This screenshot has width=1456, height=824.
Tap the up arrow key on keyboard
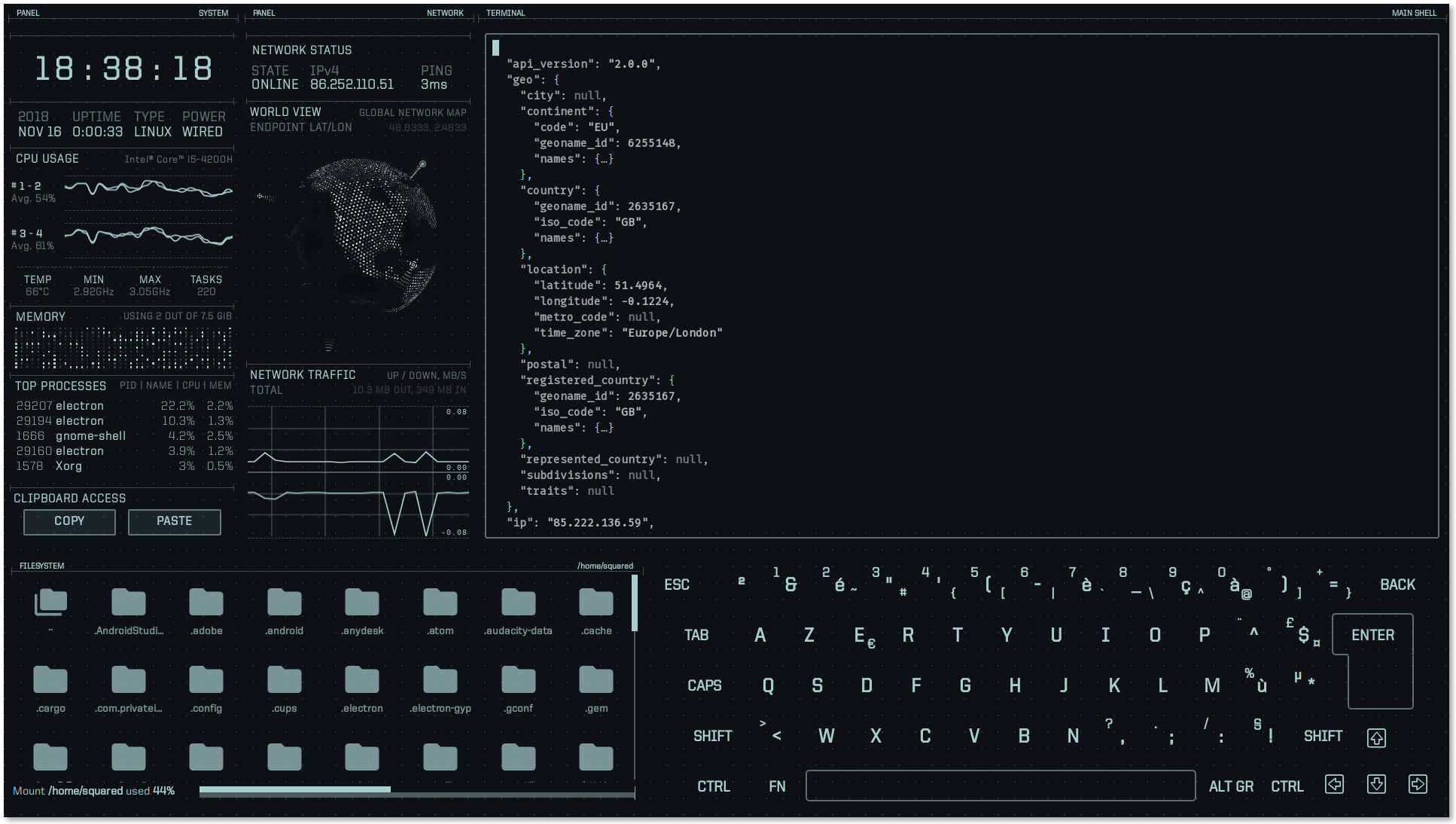click(1376, 738)
